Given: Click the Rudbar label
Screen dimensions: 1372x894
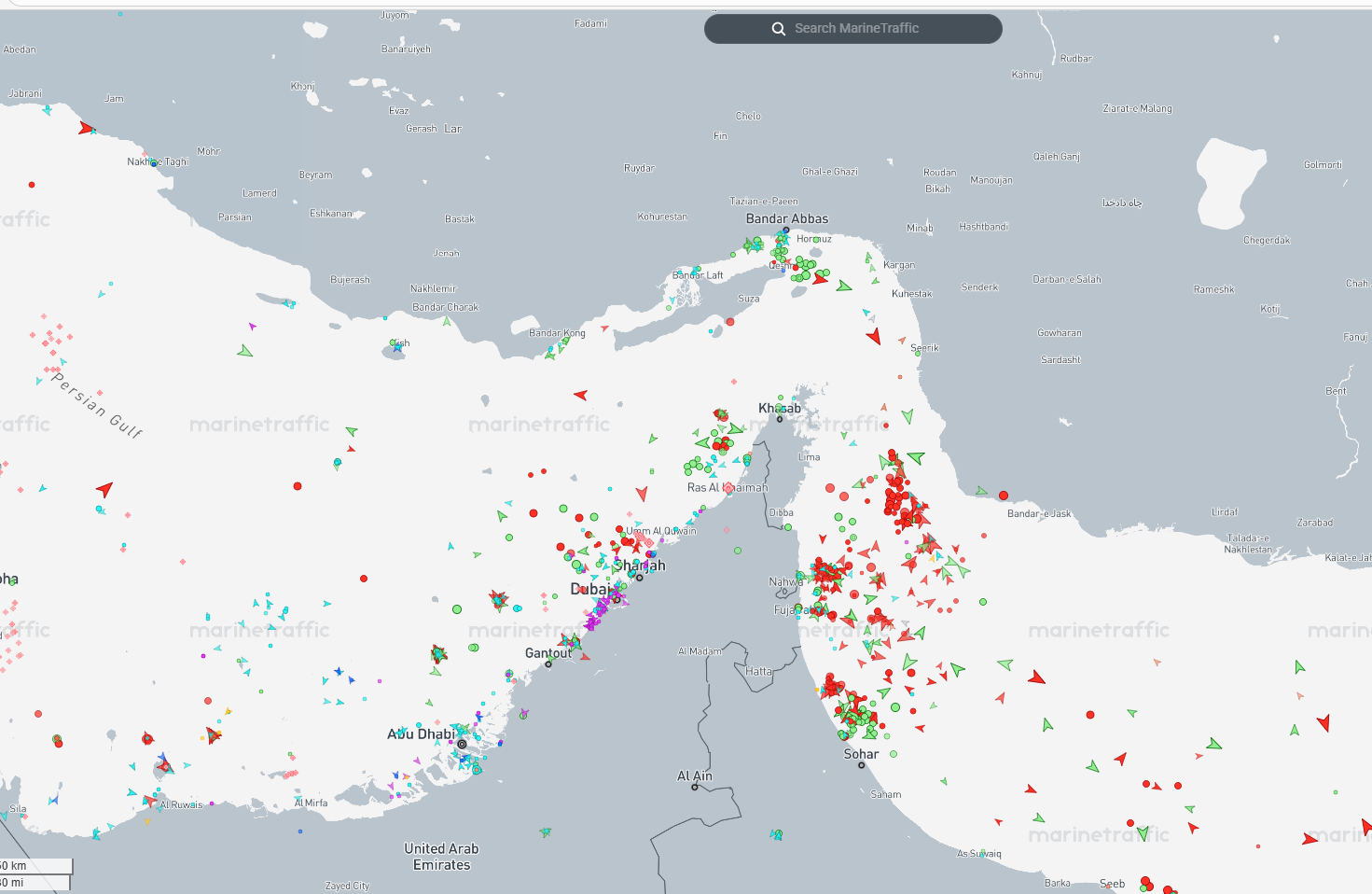Looking at the screenshot, I should (x=1076, y=58).
